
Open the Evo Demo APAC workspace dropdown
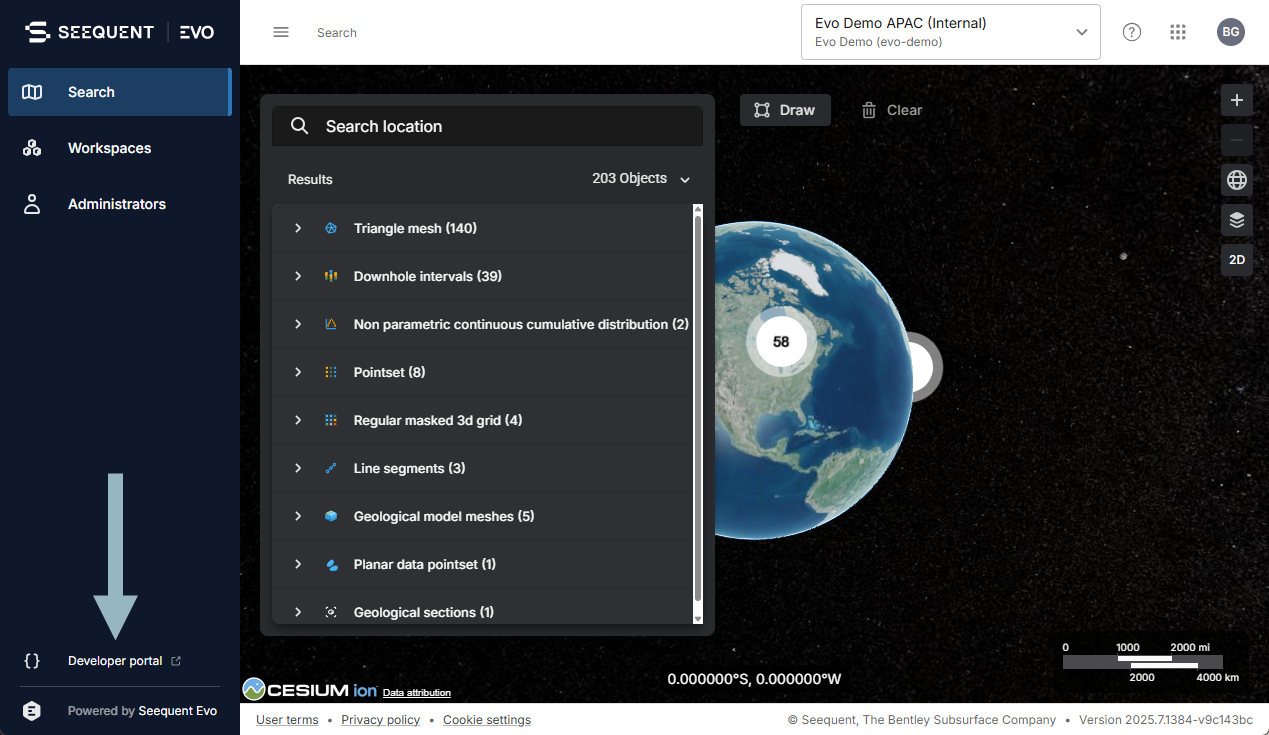pos(950,32)
